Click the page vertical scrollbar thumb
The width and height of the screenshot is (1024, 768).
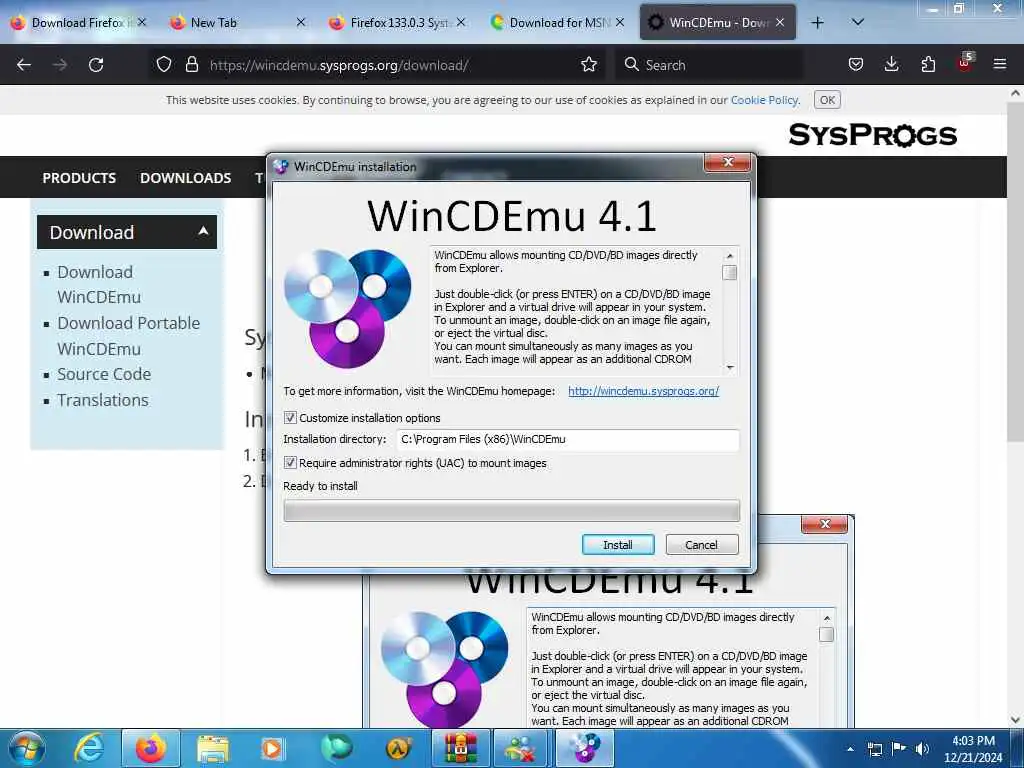1015,273
